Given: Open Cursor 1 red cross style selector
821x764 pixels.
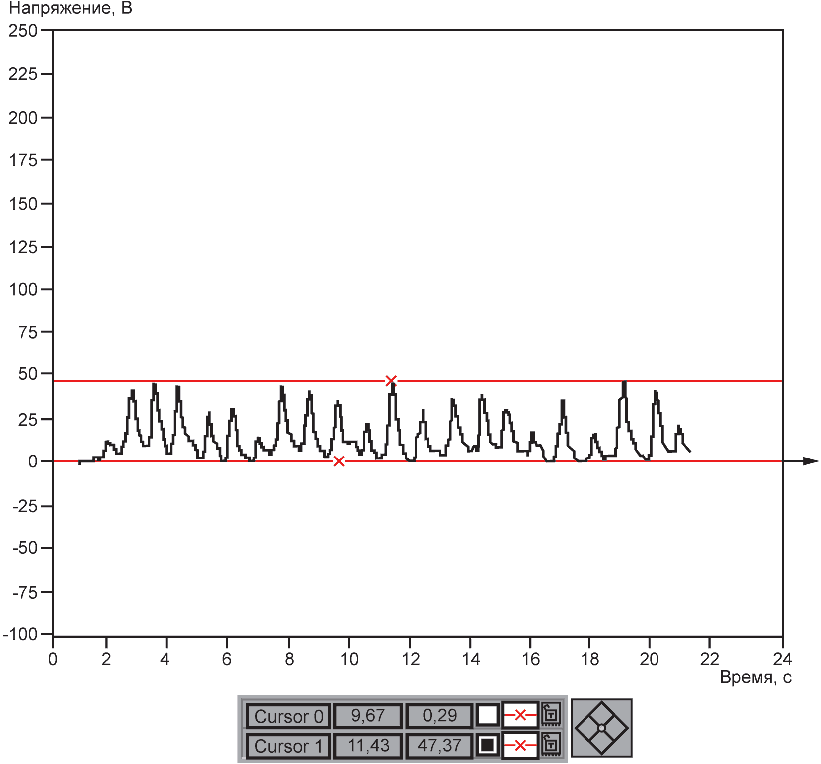Looking at the screenshot, I should (x=520, y=746).
